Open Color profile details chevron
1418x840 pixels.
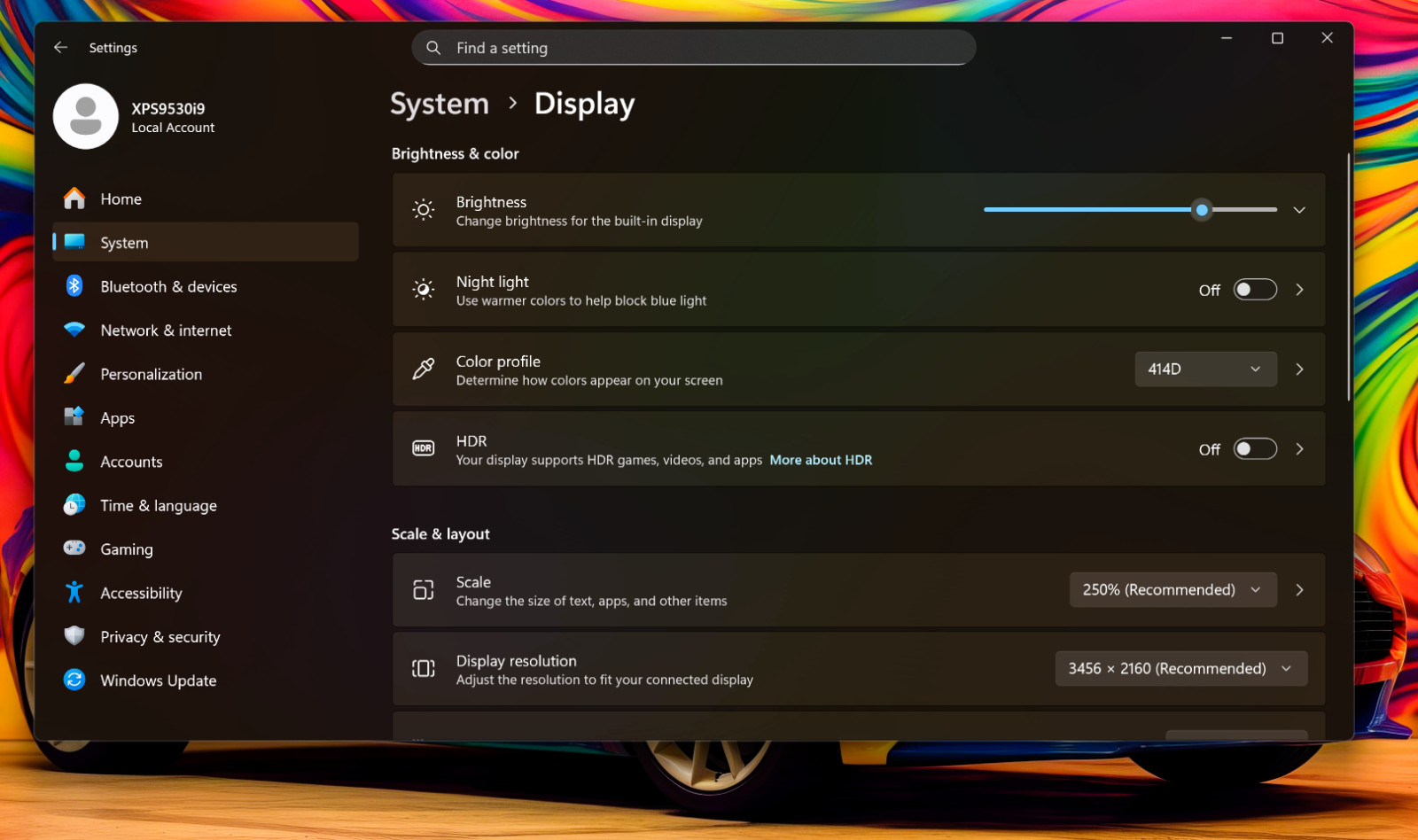(x=1299, y=369)
